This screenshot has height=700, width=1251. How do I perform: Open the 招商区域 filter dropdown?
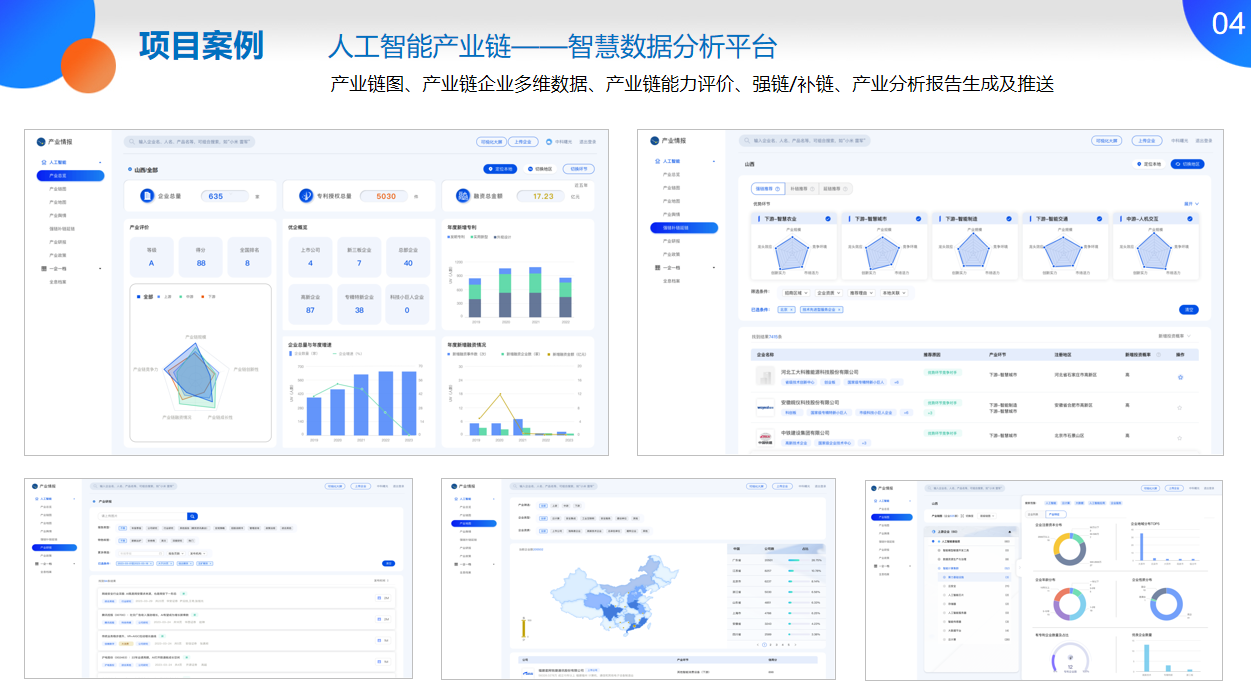pyautogui.click(x=795, y=293)
